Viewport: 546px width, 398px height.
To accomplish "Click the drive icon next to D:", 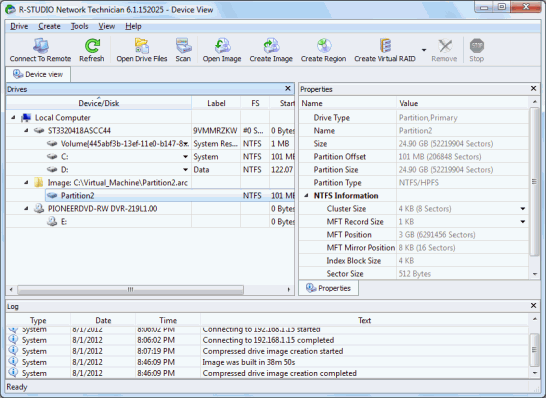I will tap(52, 170).
